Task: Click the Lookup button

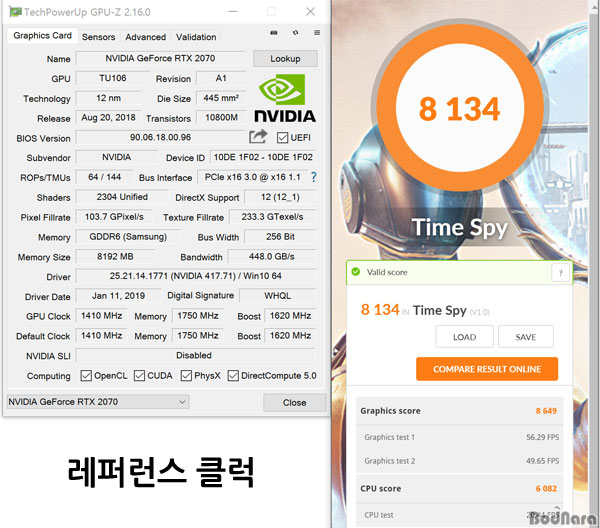Action: pos(285,59)
